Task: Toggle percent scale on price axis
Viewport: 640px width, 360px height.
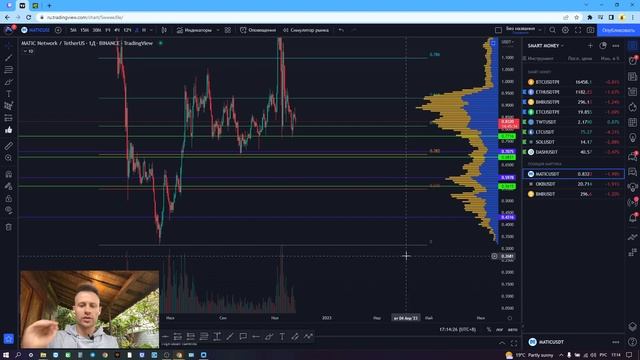Action: [x=489, y=329]
